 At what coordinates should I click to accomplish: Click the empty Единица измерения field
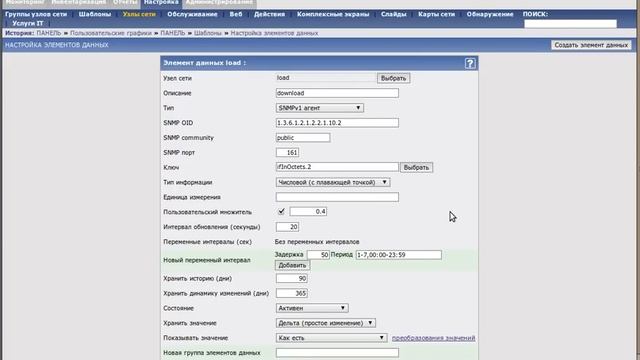coord(337,197)
